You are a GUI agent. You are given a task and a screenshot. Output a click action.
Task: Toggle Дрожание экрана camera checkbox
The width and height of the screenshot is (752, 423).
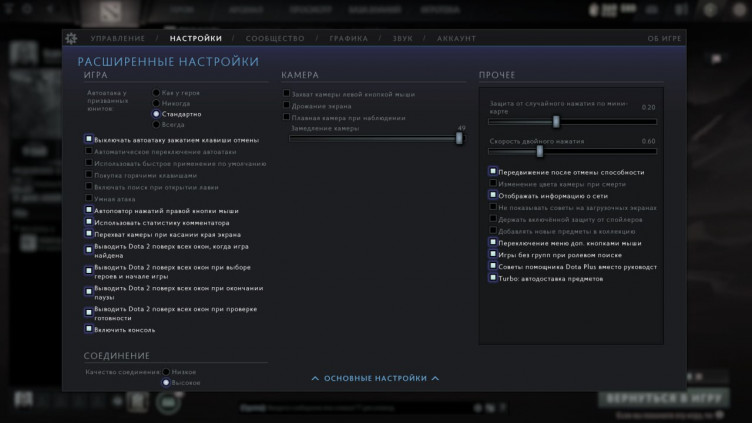(286, 105)
